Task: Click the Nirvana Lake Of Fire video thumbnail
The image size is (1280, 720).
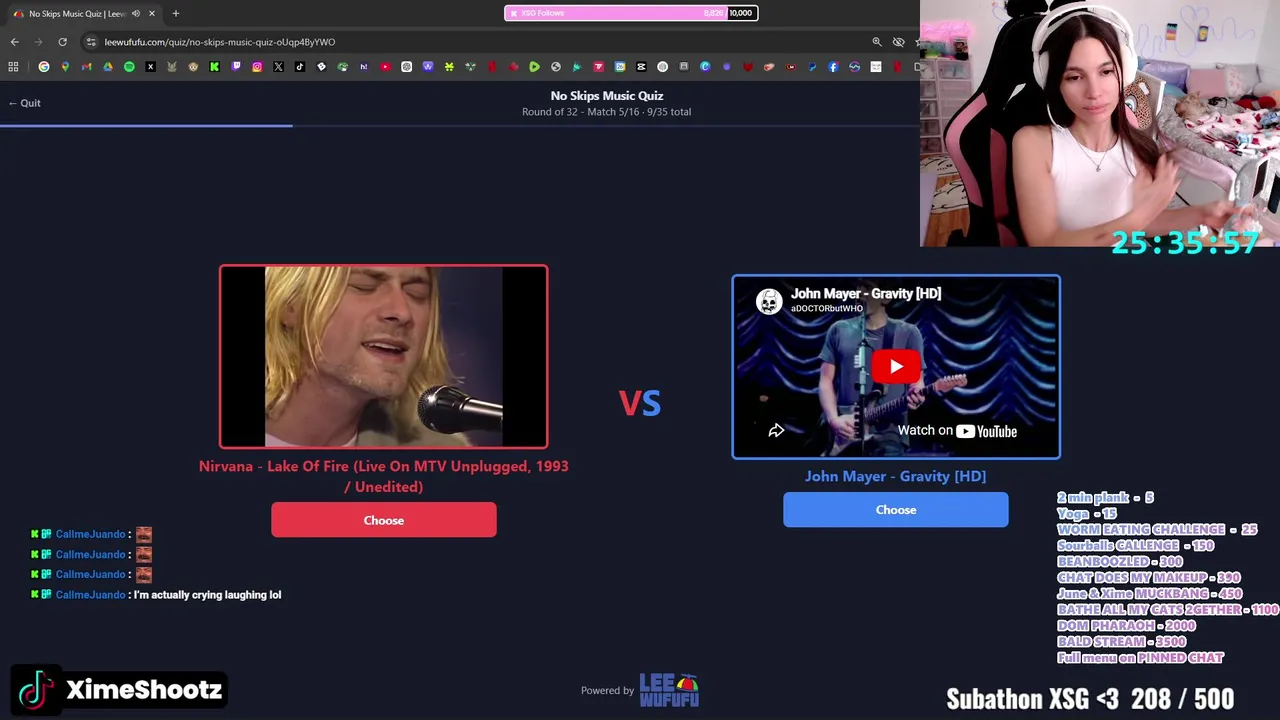Action: click(x=384, y=357)
